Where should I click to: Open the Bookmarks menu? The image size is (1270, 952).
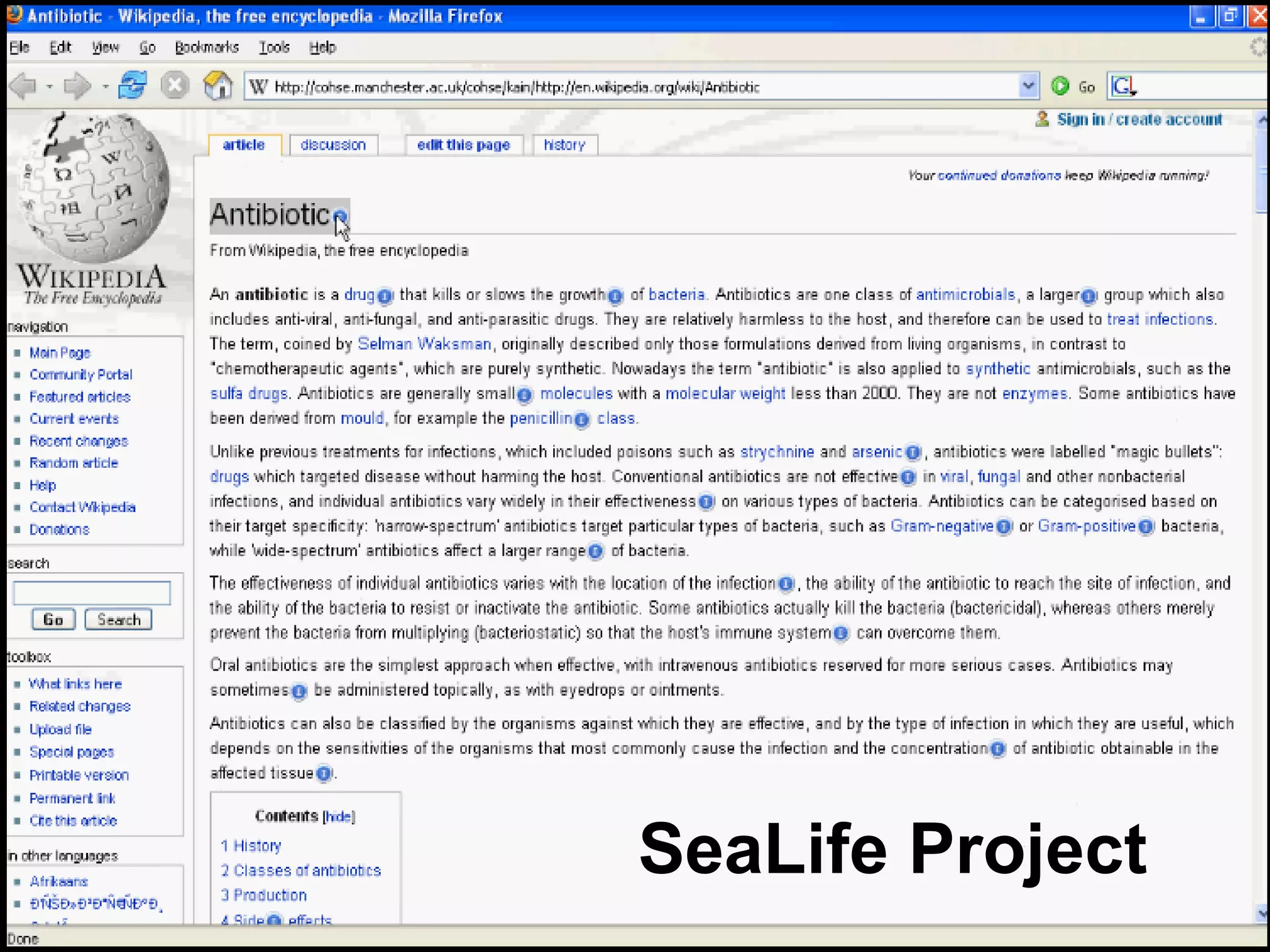[x=206, y=47]
